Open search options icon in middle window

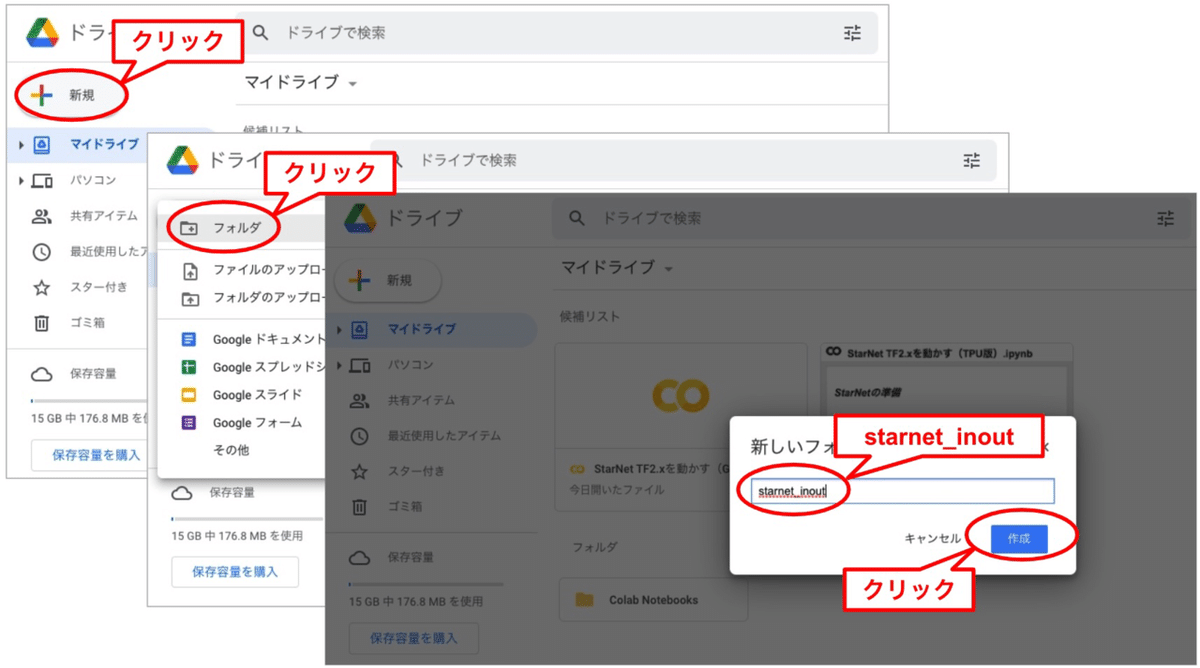tap(972, 160)
